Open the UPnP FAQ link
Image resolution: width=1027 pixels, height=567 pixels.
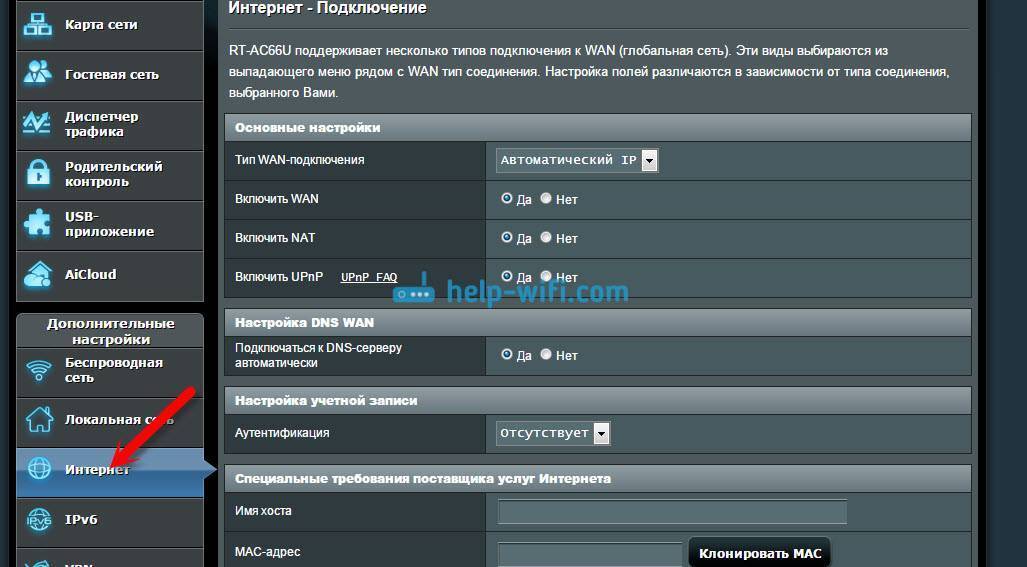(x=369, y=277)
